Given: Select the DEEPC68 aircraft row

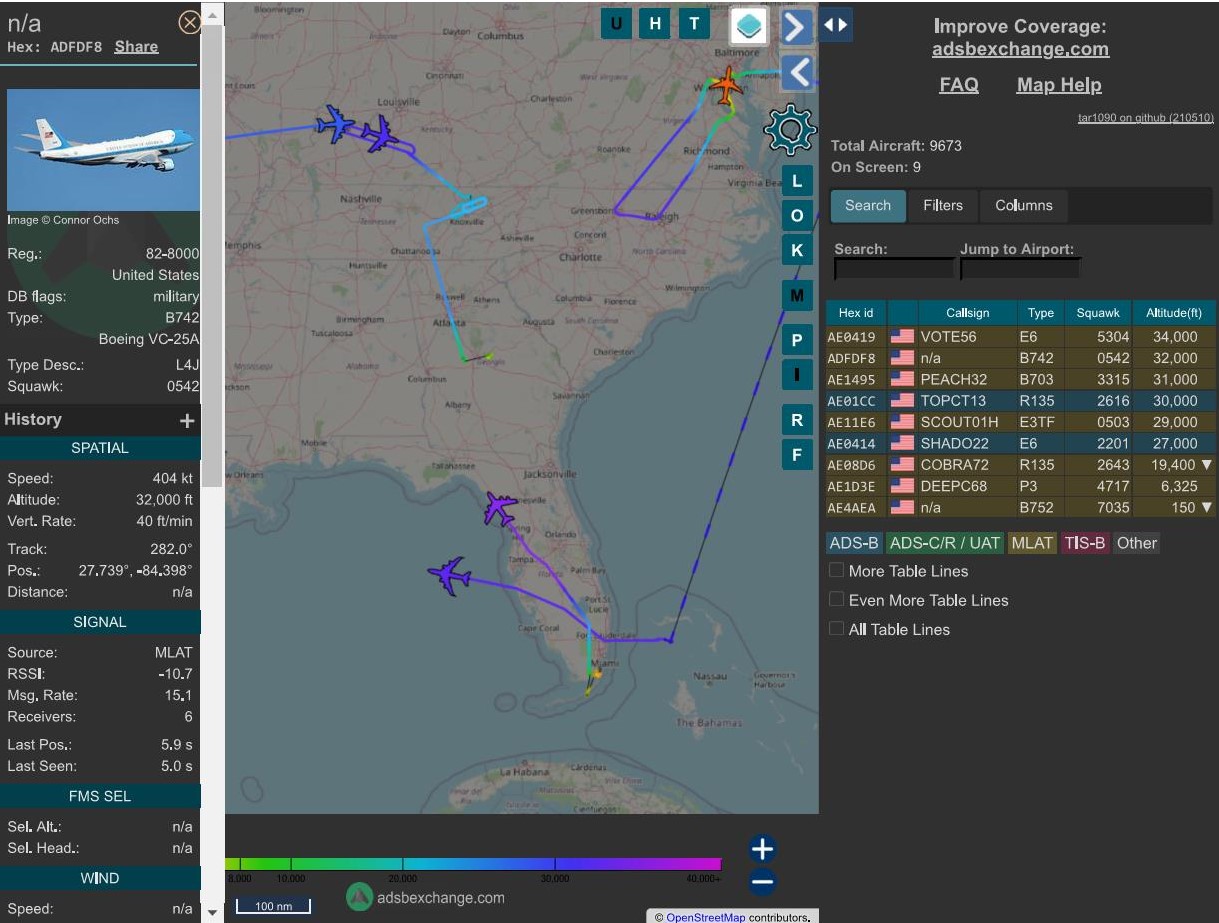Looking at the screenshot, I should (1021, 486).
